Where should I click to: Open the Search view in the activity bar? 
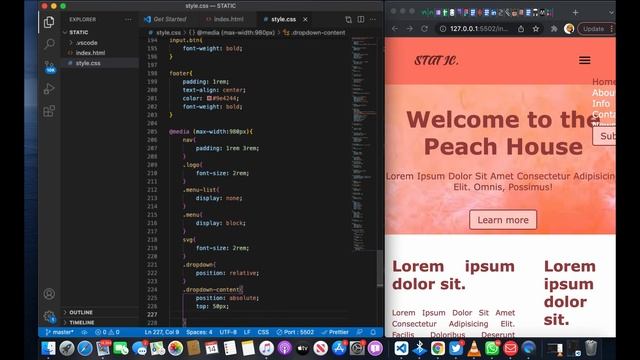(49, 44)
